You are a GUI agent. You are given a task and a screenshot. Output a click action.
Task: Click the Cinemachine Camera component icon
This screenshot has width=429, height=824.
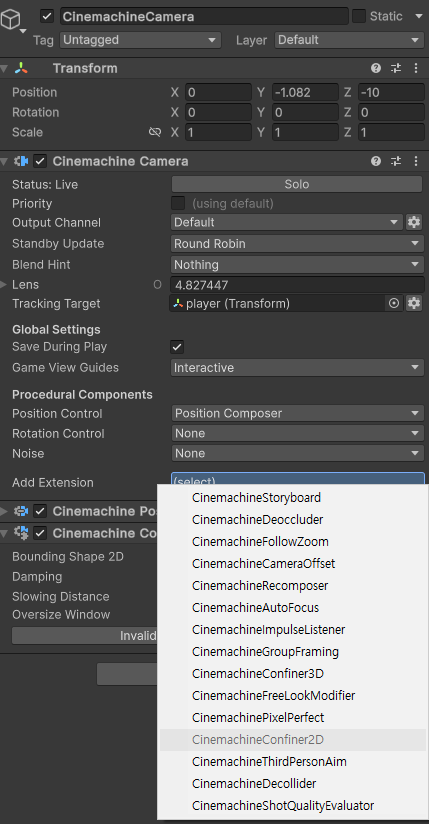[x=22, y=161]
